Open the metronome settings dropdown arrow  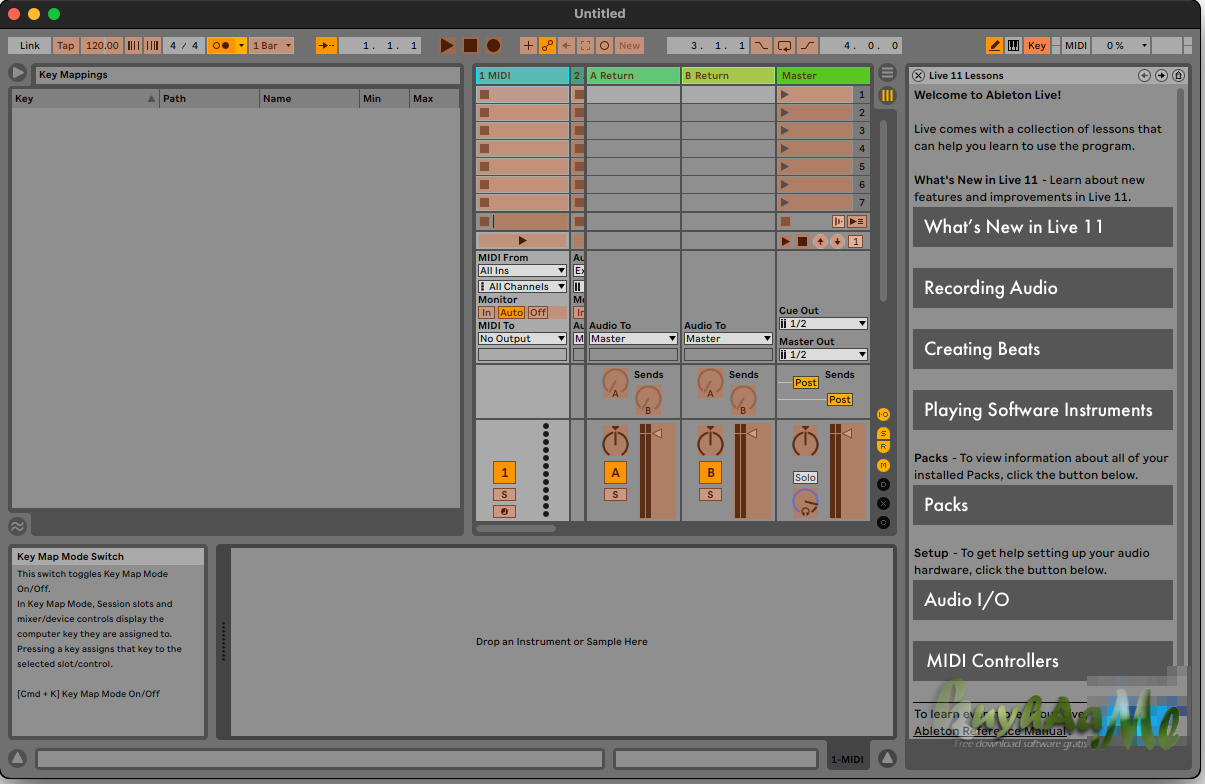coord(241,45)
